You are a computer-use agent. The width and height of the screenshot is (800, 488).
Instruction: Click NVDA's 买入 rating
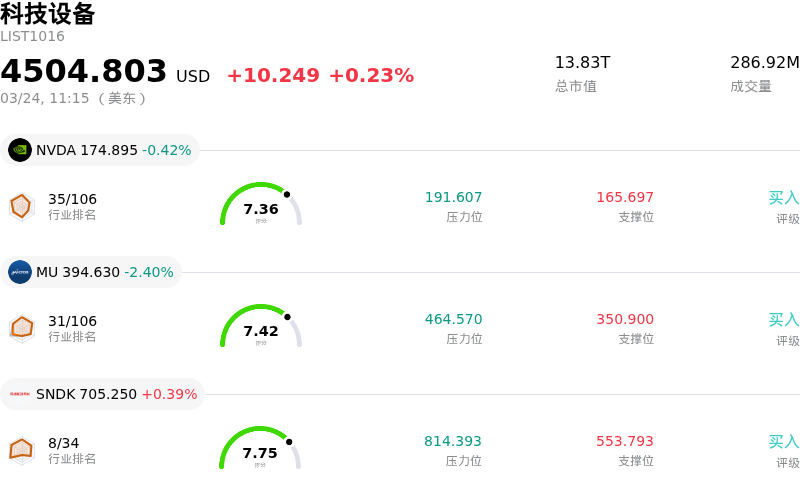[x=783, y=198]
